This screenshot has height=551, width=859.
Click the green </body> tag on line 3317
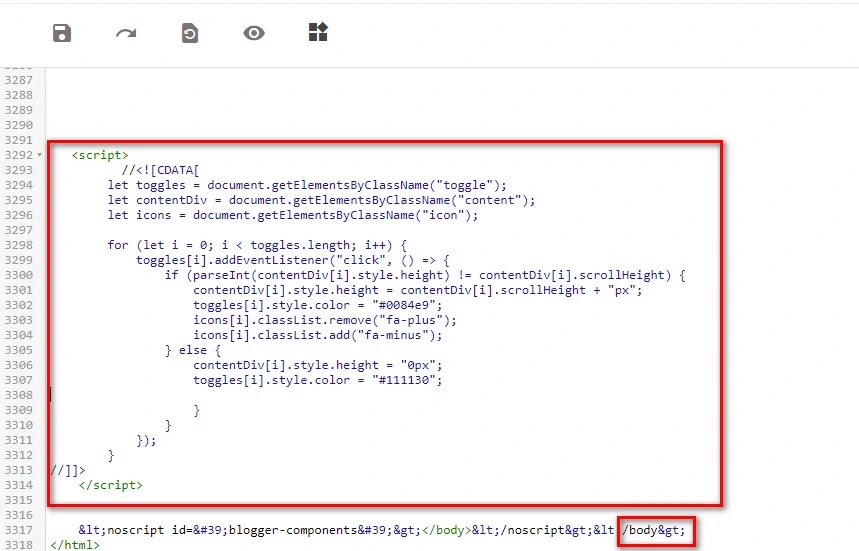coord(446,530)
